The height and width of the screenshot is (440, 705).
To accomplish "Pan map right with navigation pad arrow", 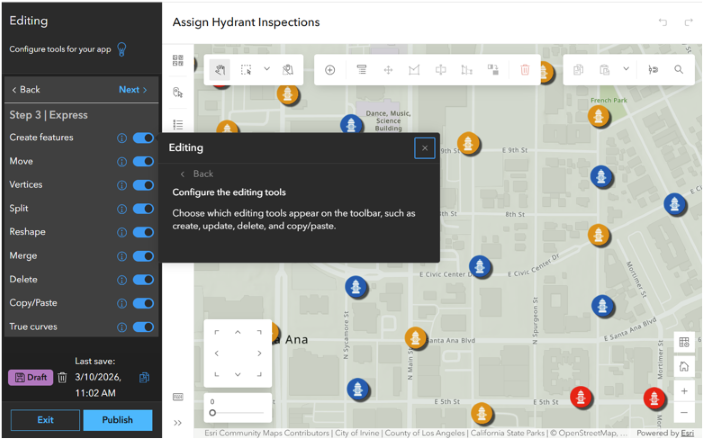I will 259,354.
